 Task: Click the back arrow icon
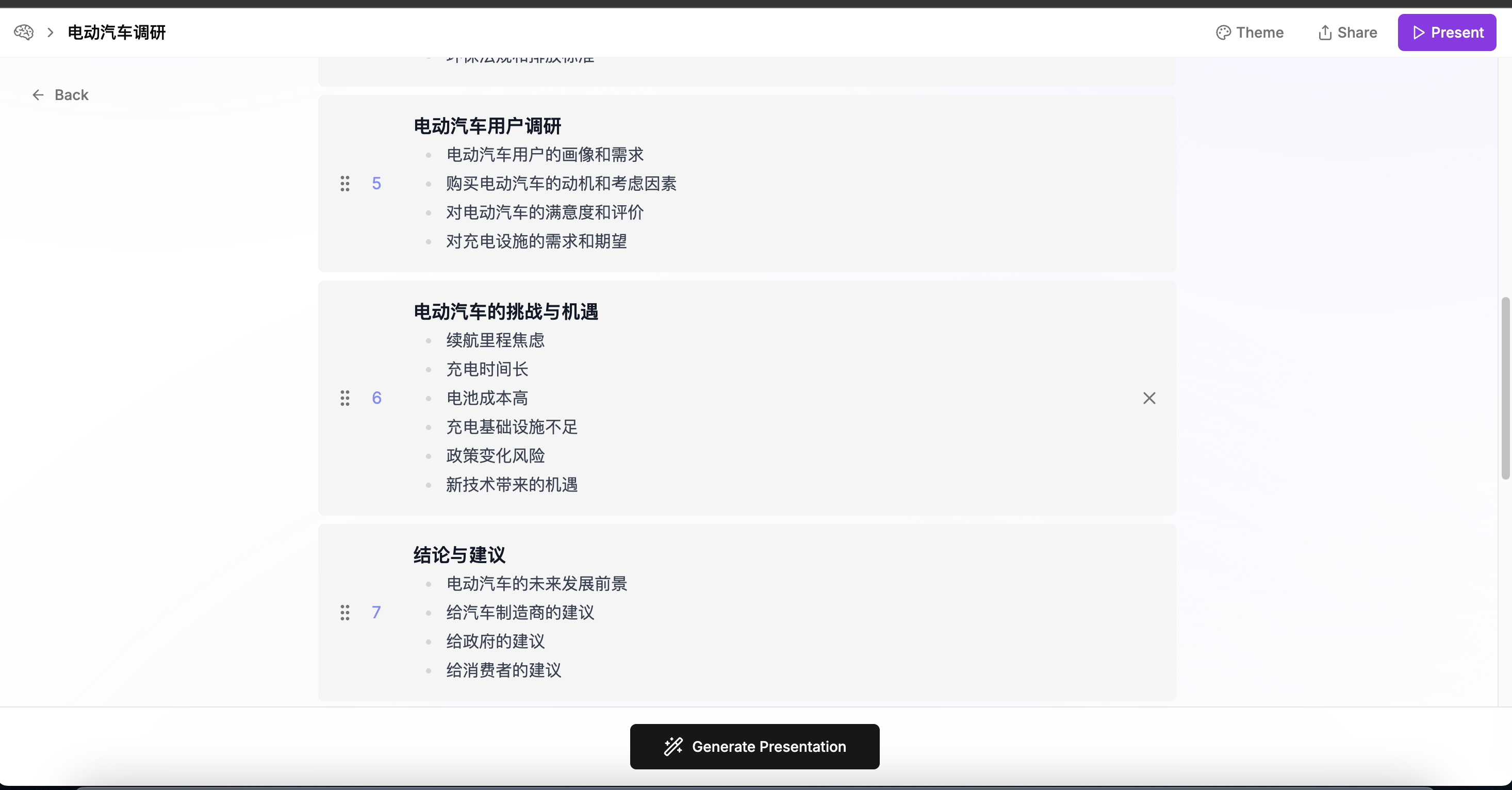(38, 95)
